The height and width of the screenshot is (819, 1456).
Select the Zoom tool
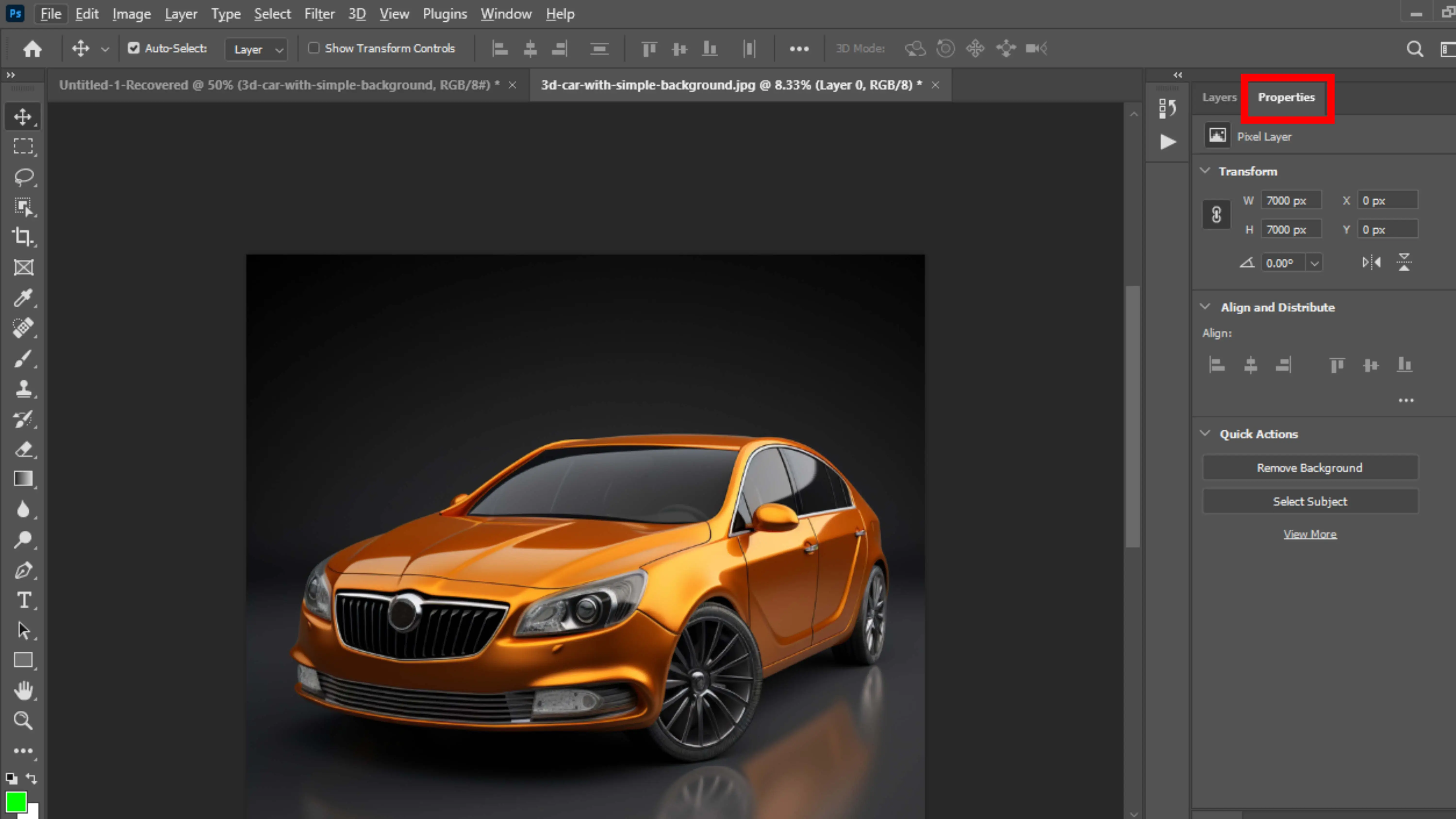click(23, 721)
